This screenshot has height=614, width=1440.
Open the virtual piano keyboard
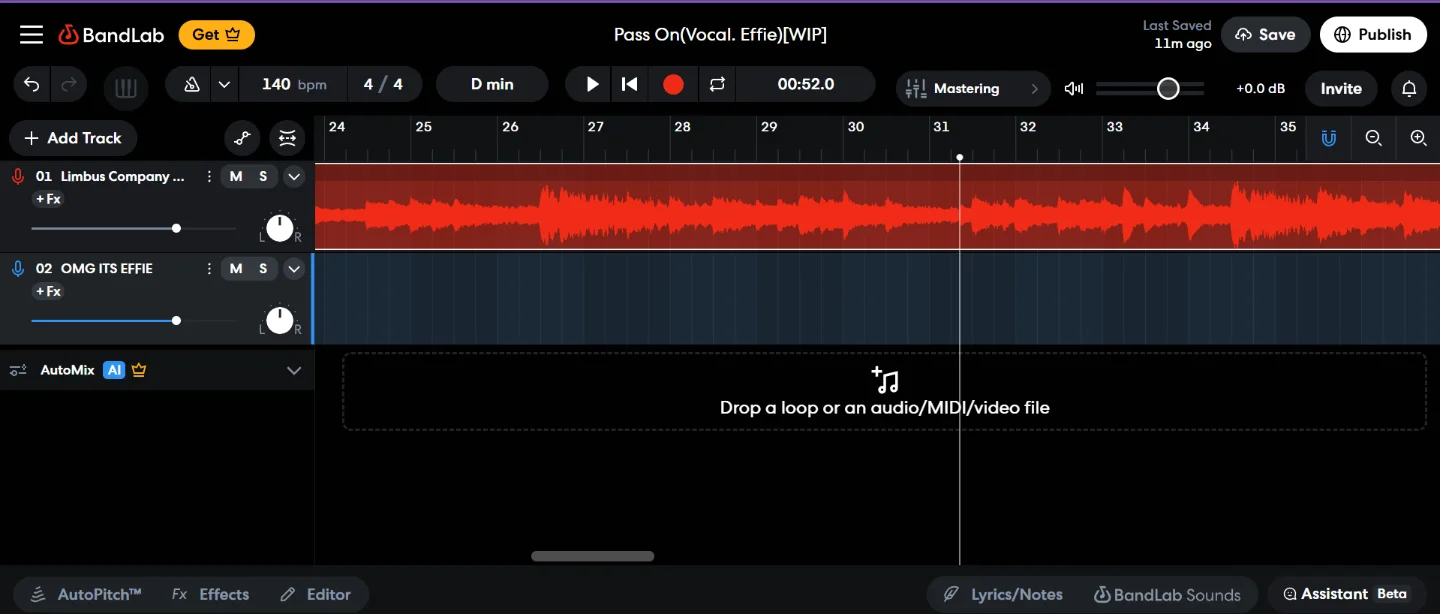[126, 88]
